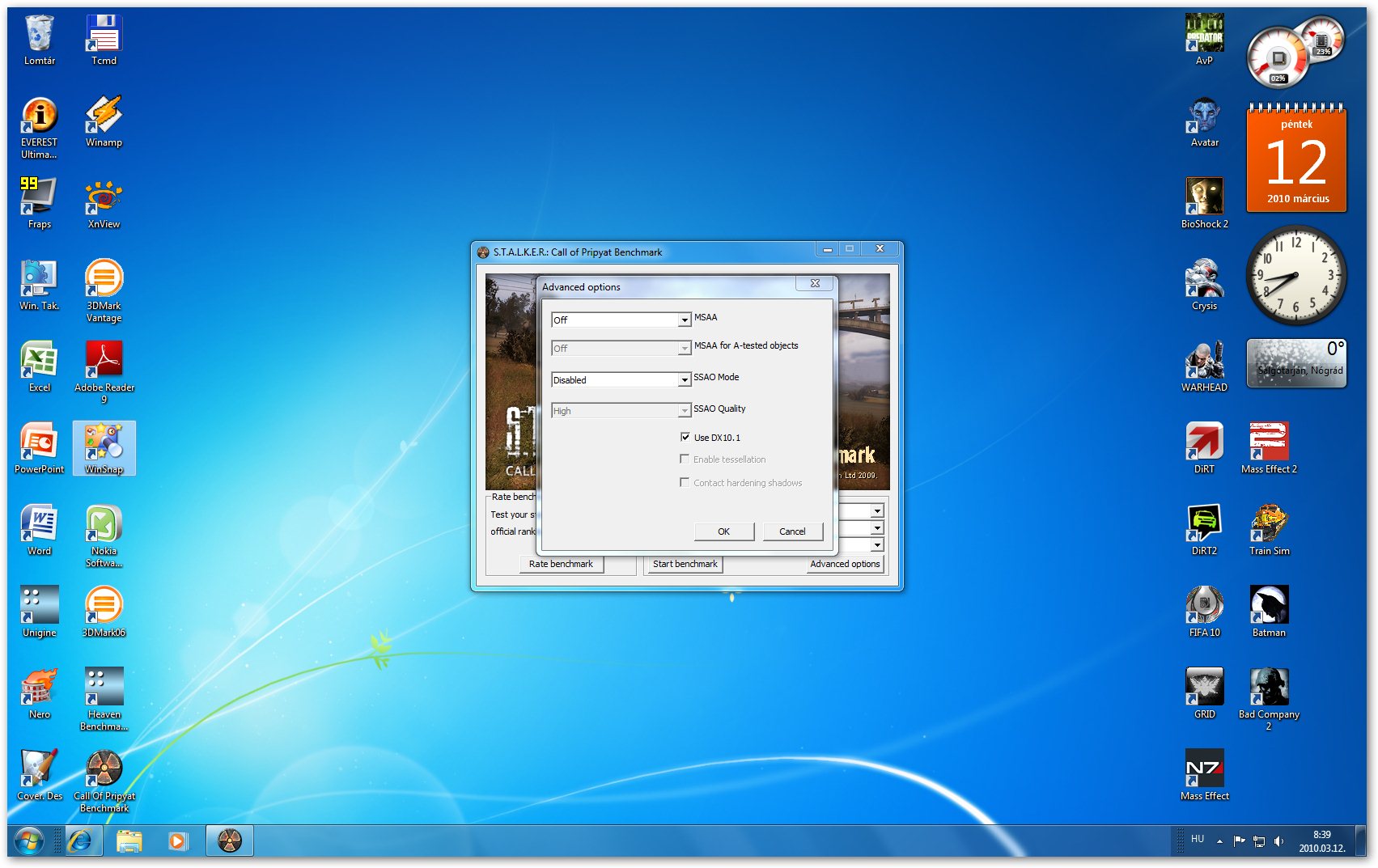Select Heaven Benchmark desktop icon

click(104, 699)
